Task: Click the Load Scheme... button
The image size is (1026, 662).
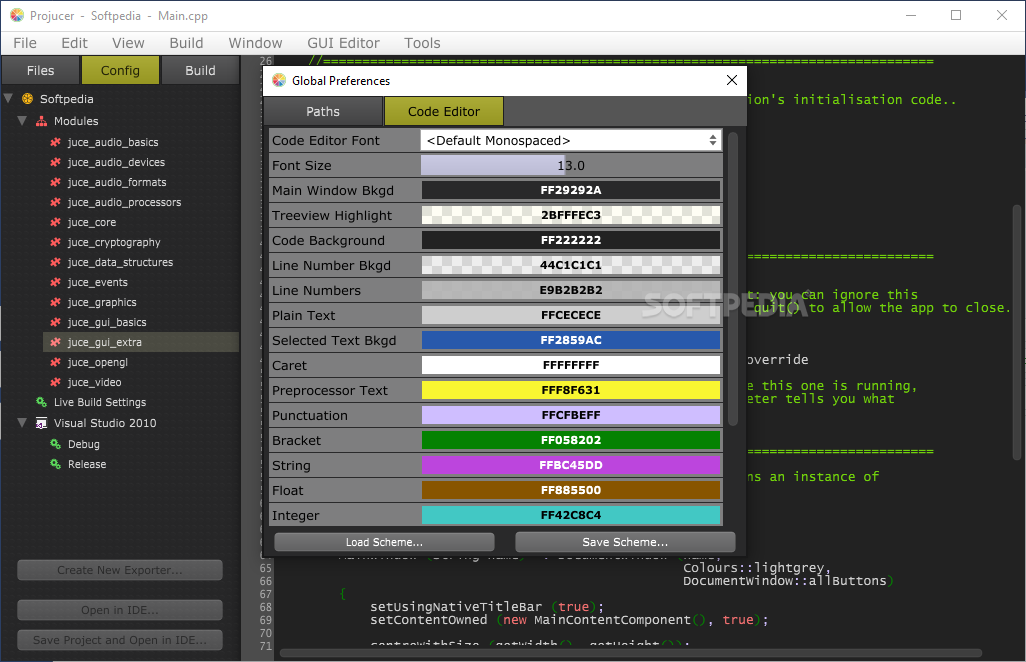Action: coord(384,542)
